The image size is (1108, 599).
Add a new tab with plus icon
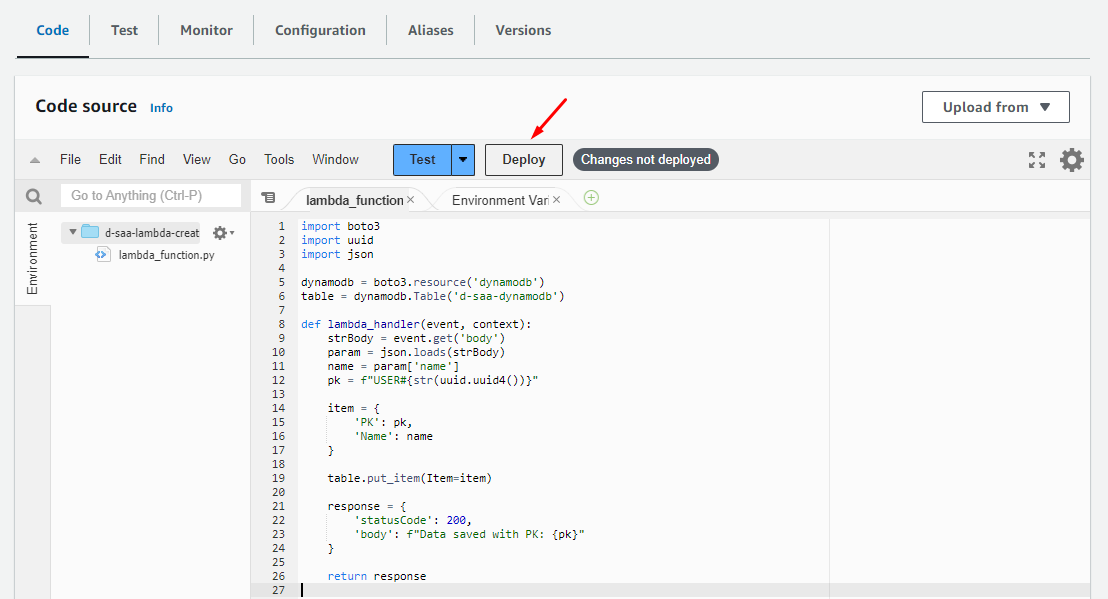pyautogui.click(x=591, y=198)
